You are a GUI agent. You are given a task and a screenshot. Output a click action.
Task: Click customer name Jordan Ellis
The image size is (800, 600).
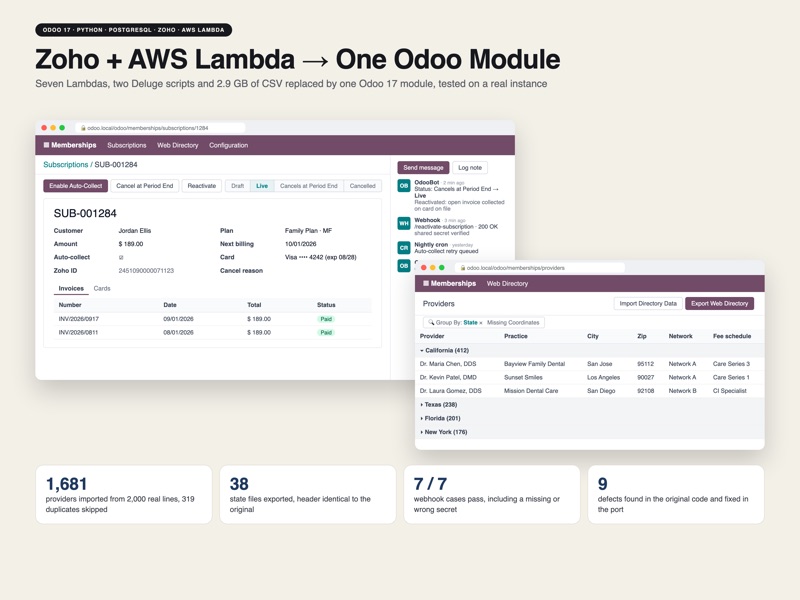pyautogui.click(x=135, y=231)
